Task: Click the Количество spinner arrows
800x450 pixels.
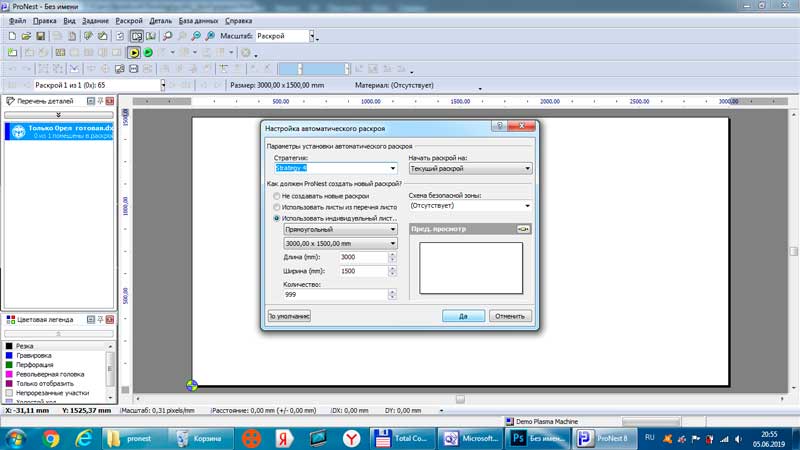Action: tap(392, 294)
